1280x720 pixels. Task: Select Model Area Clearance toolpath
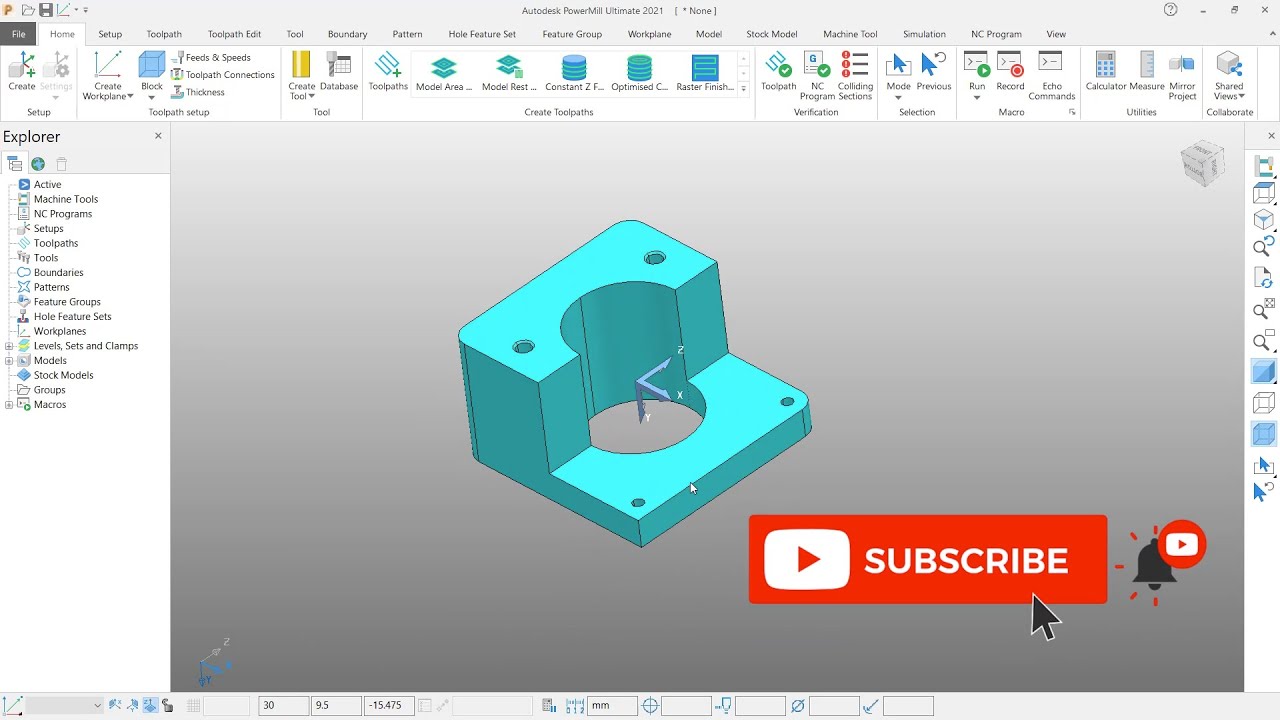coord(444,73)
